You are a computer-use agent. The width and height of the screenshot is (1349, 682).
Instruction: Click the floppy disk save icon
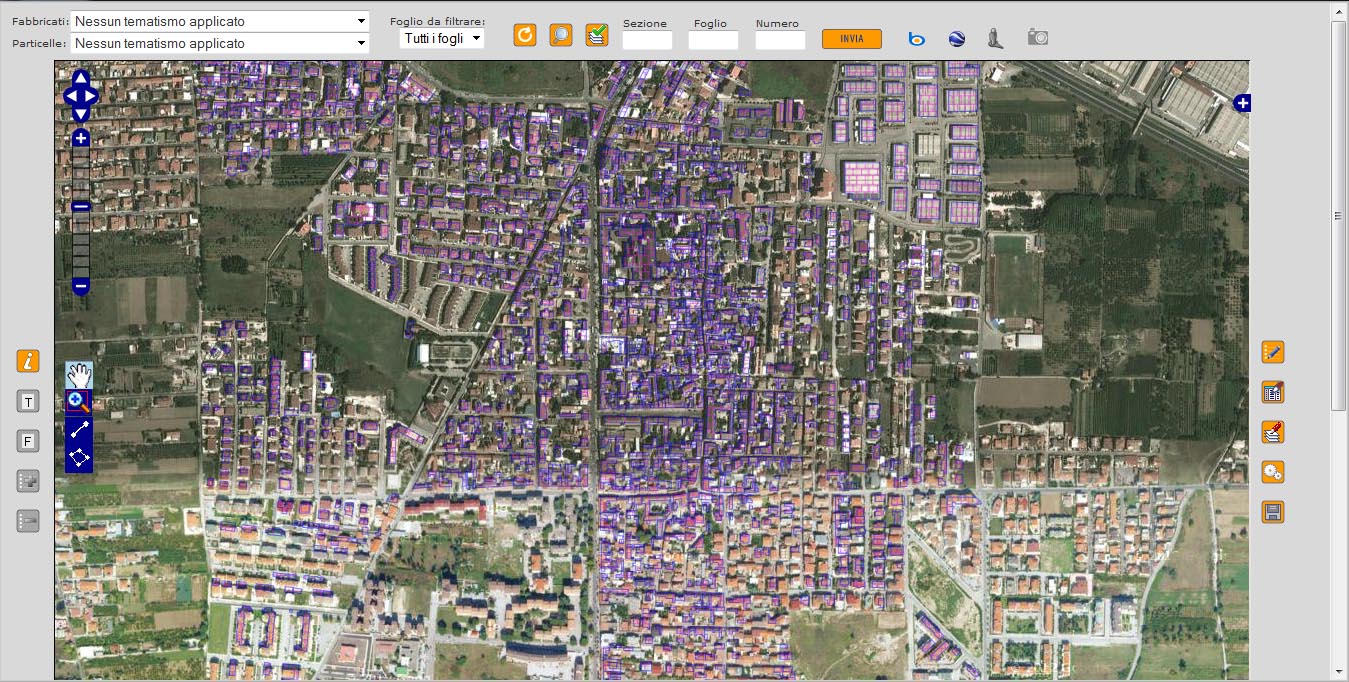click(x=1273, y=512)
